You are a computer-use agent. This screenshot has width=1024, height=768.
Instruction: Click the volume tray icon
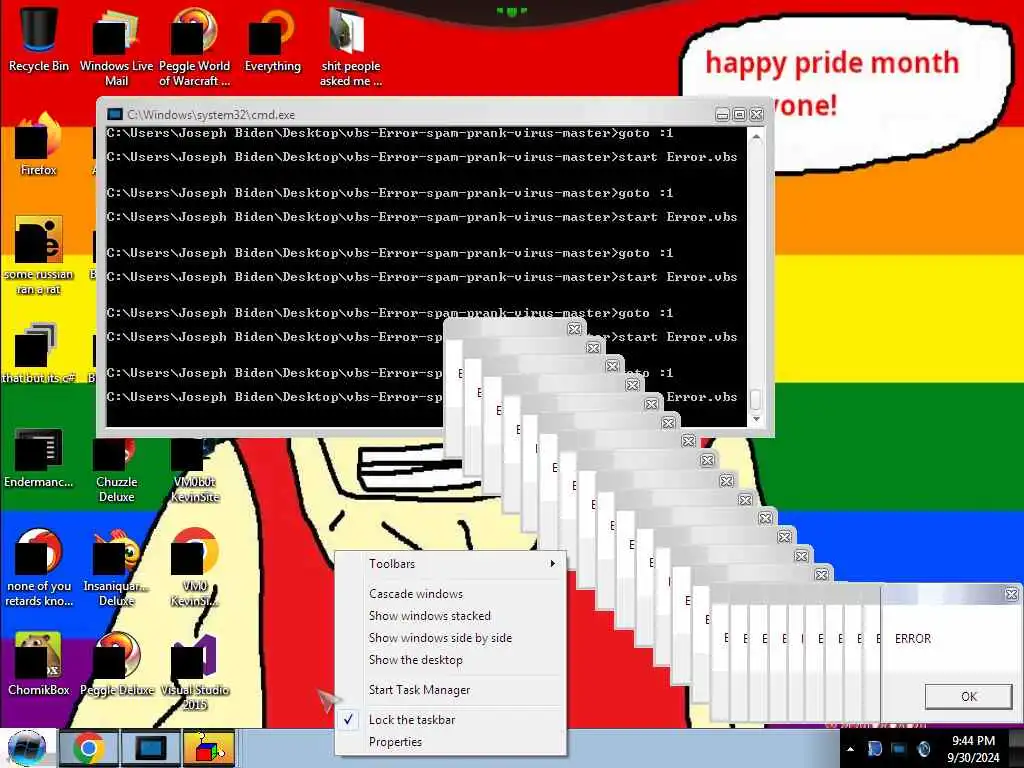[924, 748]
